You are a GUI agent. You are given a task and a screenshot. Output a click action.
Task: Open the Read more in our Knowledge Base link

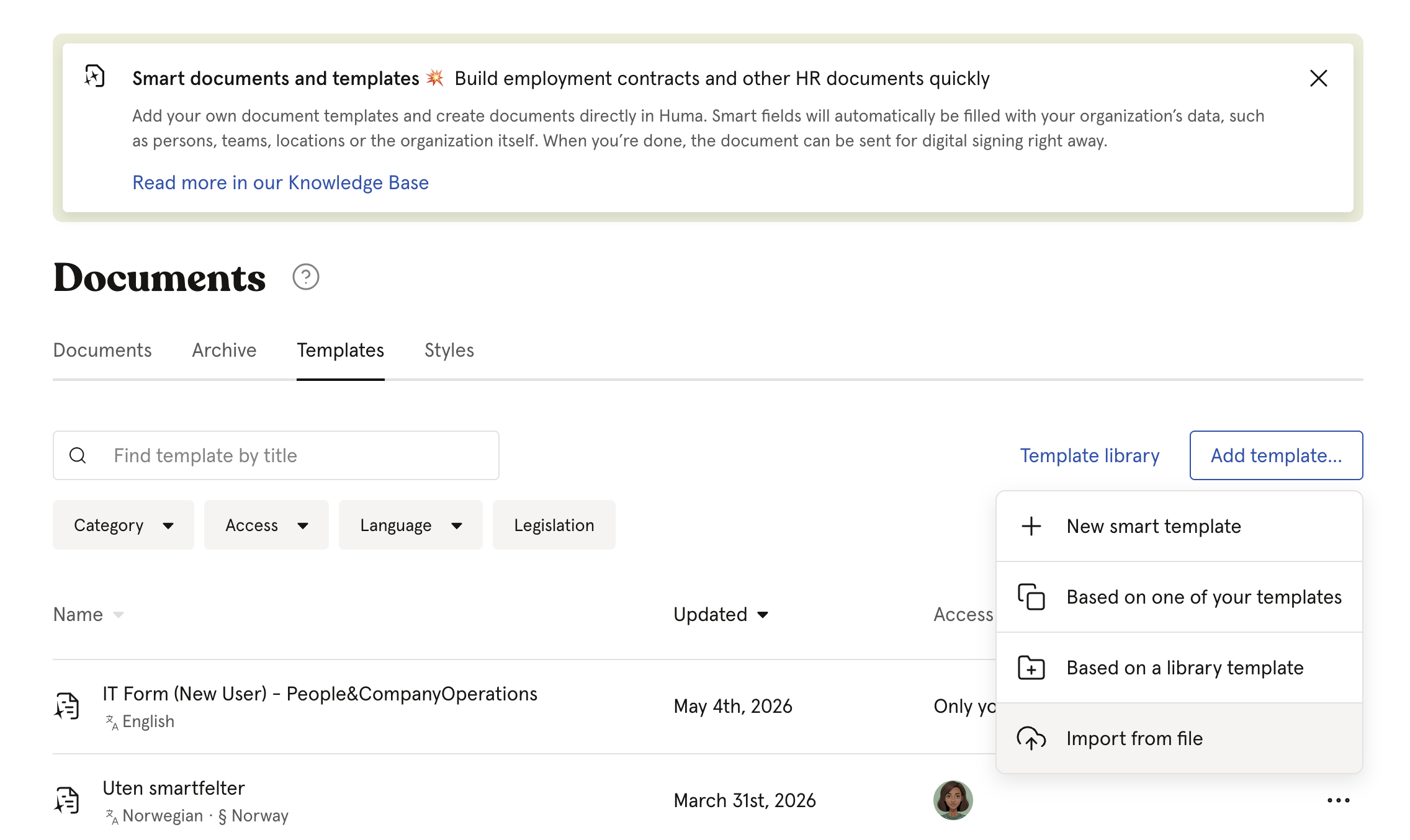tap(281, 182)
